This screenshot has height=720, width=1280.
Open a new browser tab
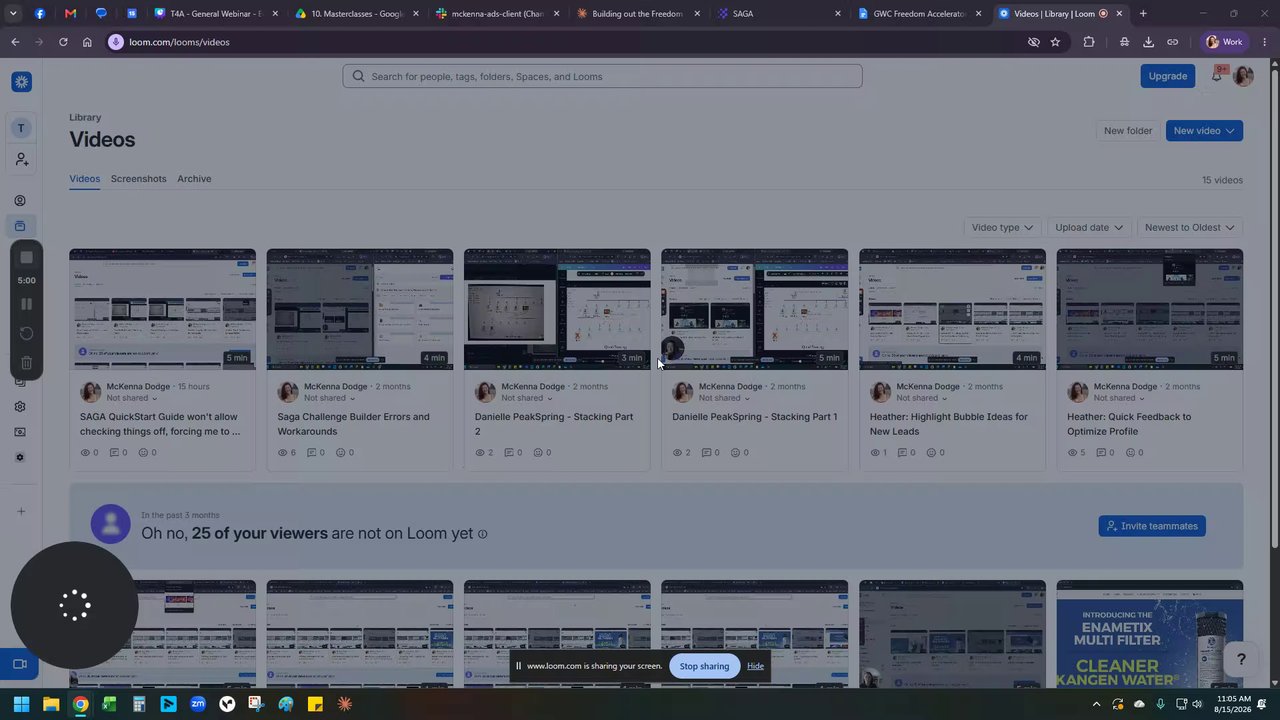click(x=1143, y=14)
